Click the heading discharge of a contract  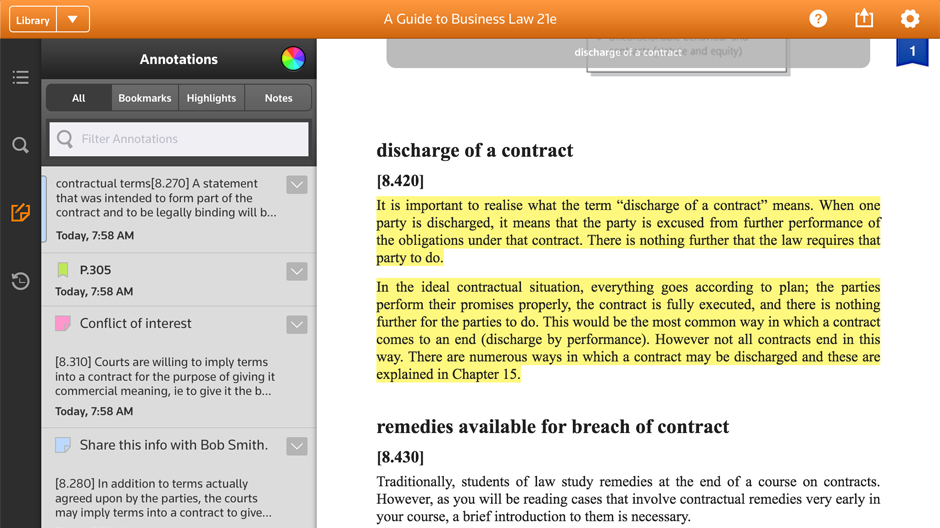pyautogui.click(x=474, y=150)
